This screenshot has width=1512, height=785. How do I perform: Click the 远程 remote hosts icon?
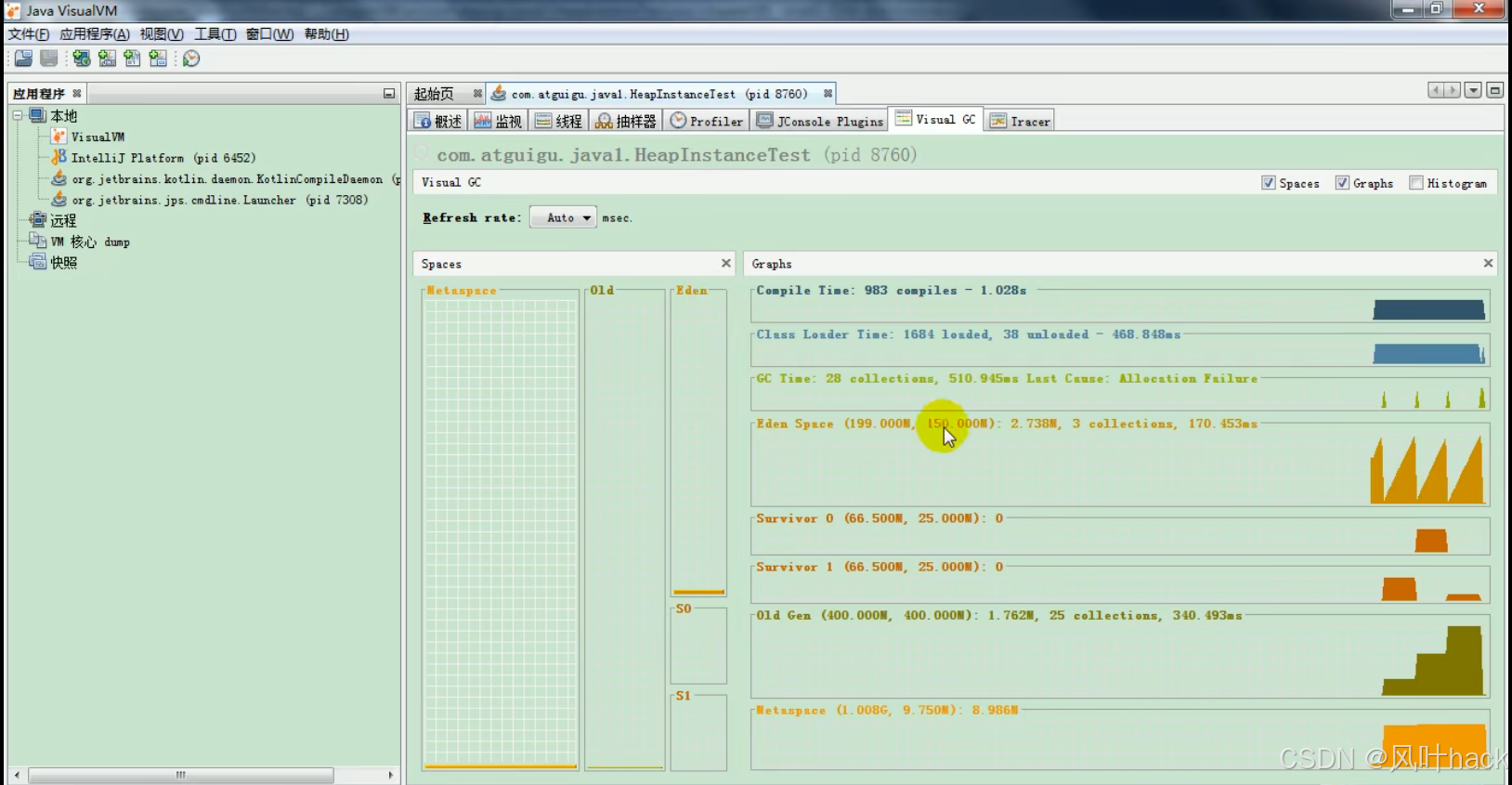[x=37, y=220]
